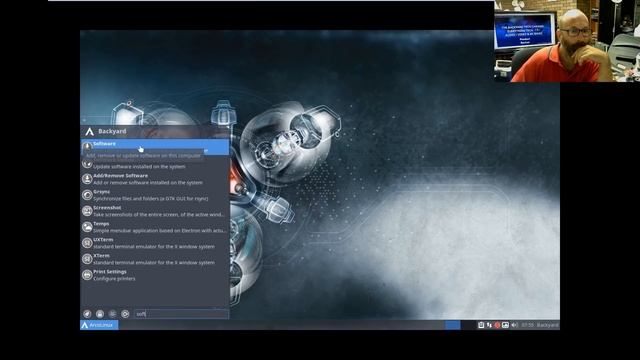640x360 pixels.
Task: Launch Grsync from search results
Action: [155, 195]
